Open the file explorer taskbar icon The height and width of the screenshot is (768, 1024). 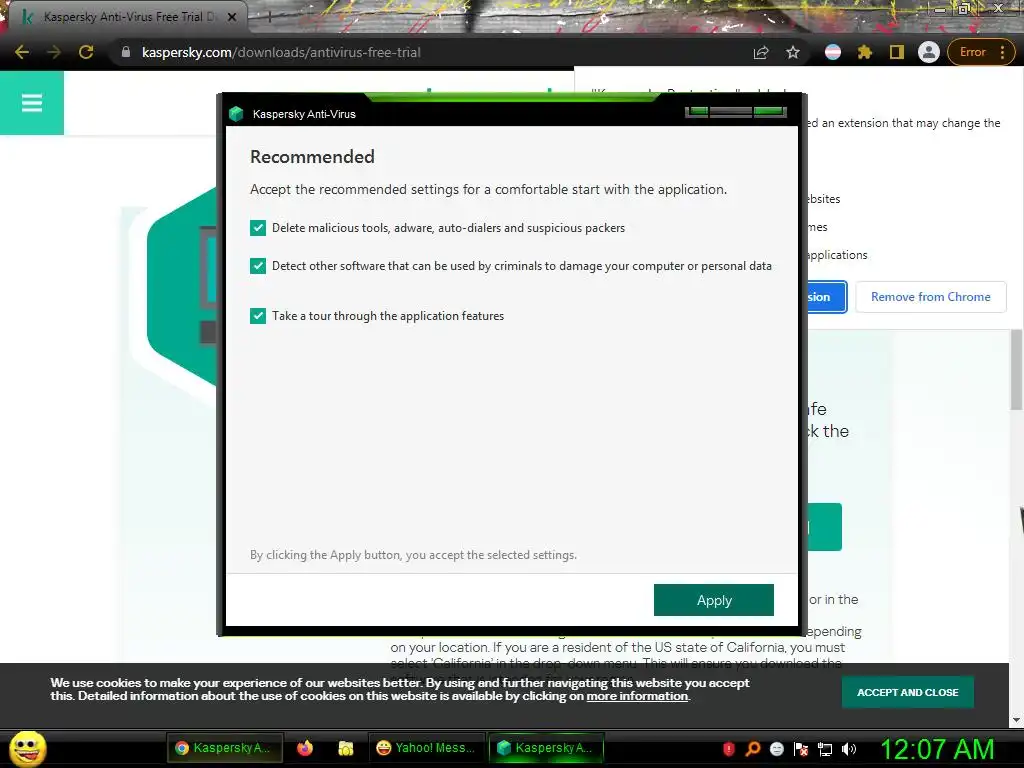coord(345,748)
